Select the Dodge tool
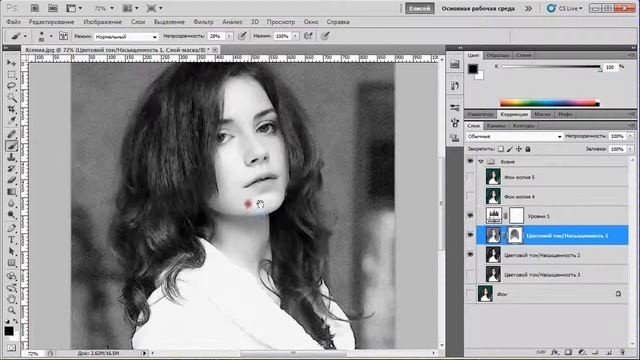 pos(11,215)
